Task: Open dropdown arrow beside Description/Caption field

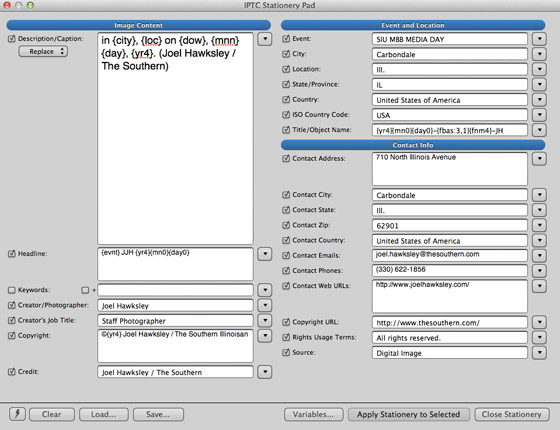Action: [x=265, y=39]
